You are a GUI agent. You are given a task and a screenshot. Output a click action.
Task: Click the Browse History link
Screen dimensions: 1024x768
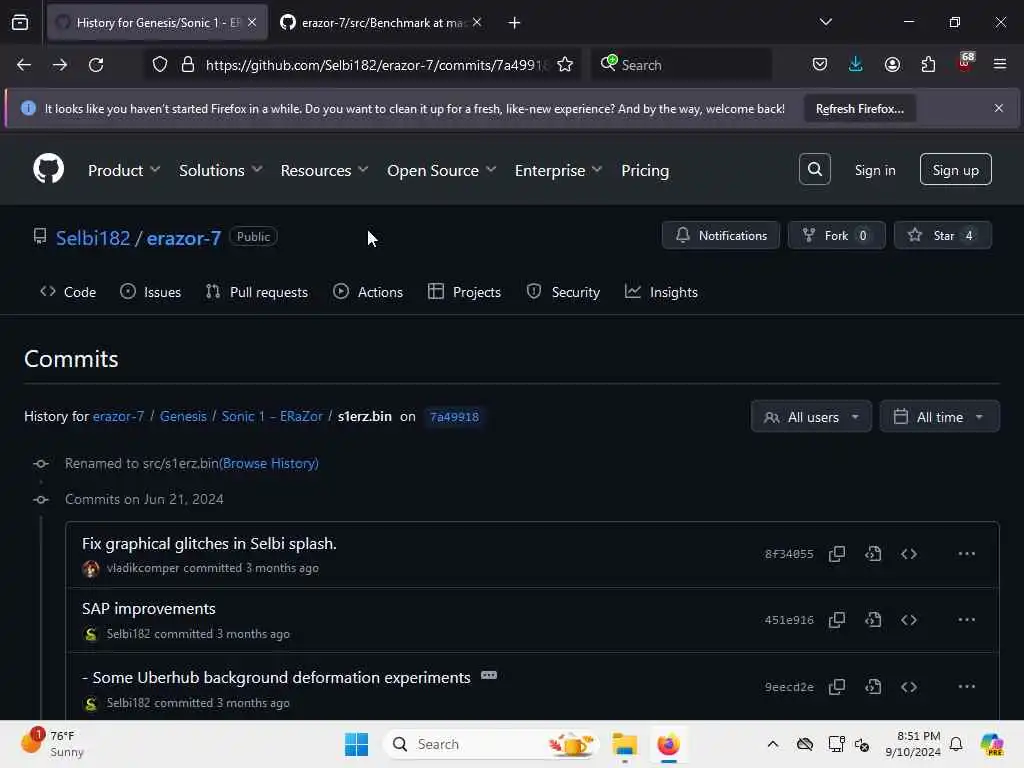[x=270, y=463]
